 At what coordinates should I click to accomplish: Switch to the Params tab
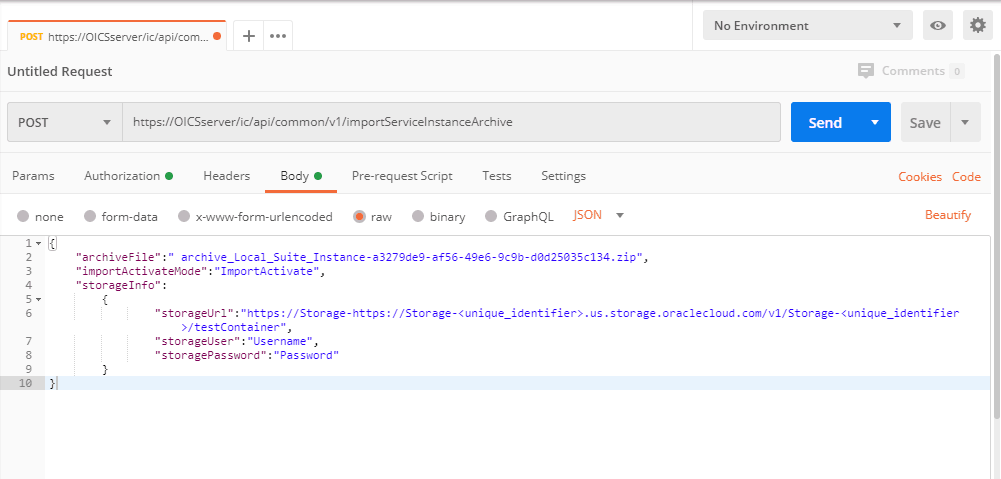pos(33,176)
